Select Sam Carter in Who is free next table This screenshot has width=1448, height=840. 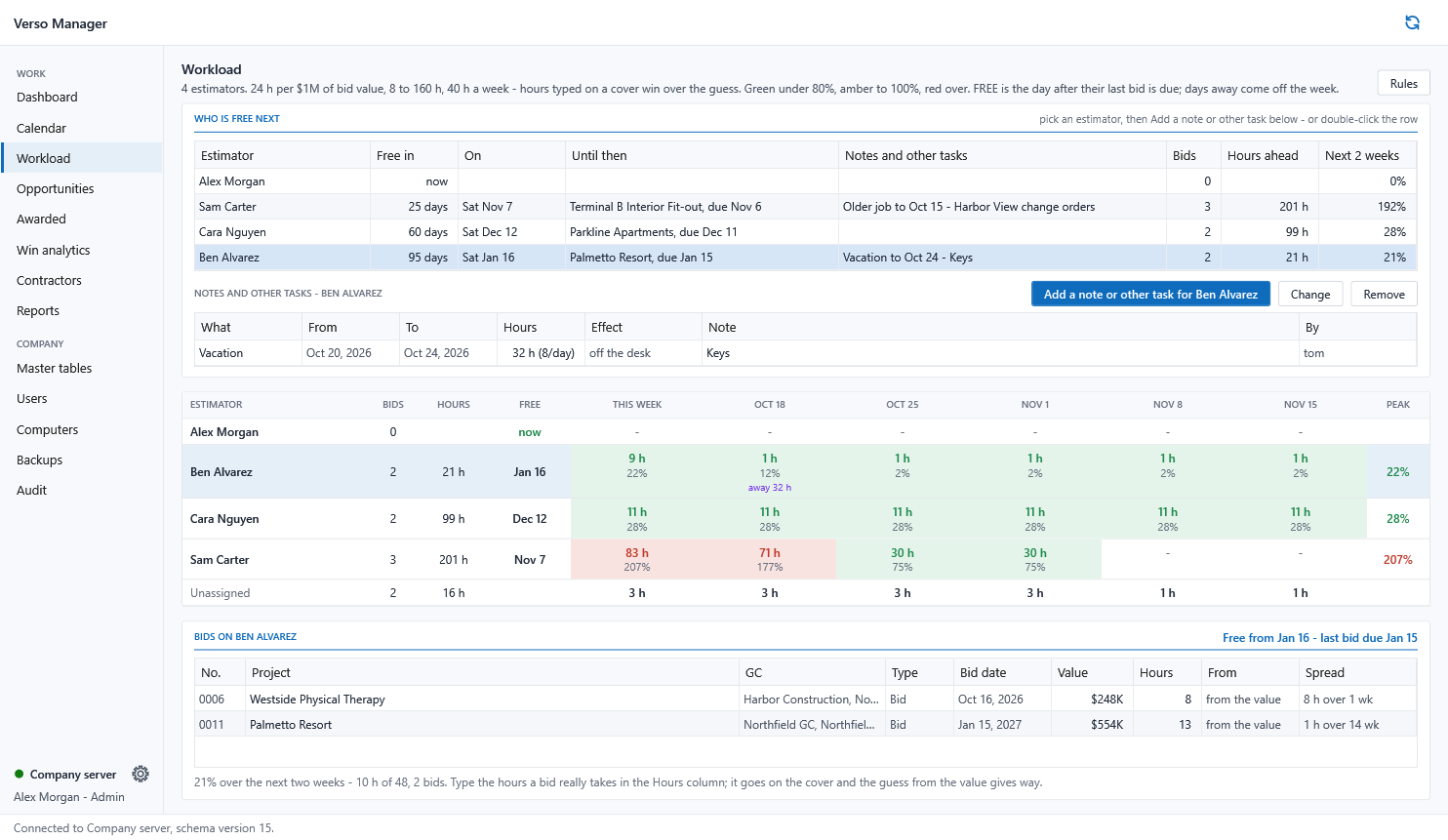pos(805,207)
